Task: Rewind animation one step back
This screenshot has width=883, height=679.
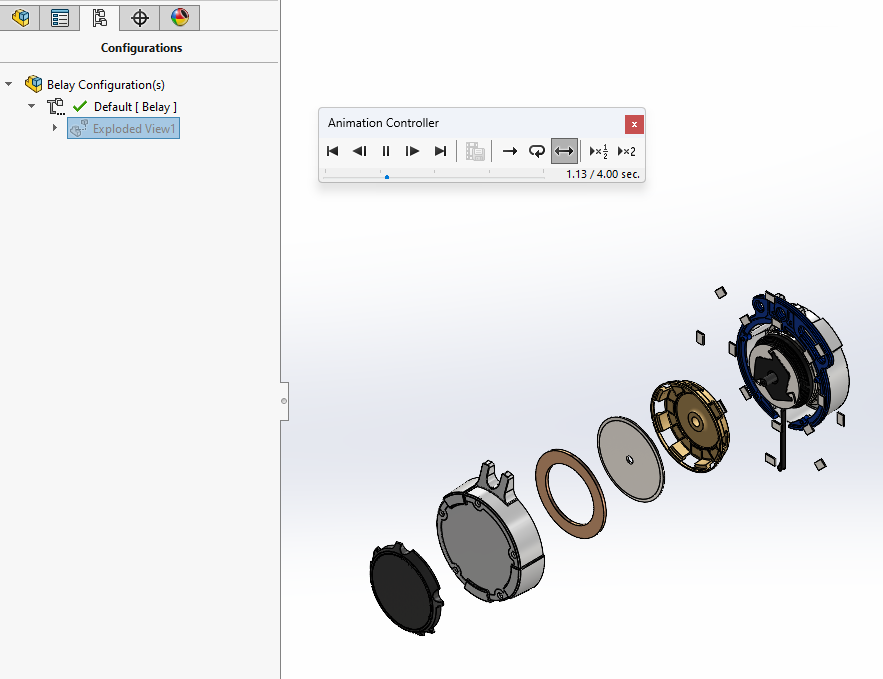Action: pos(359,151)
